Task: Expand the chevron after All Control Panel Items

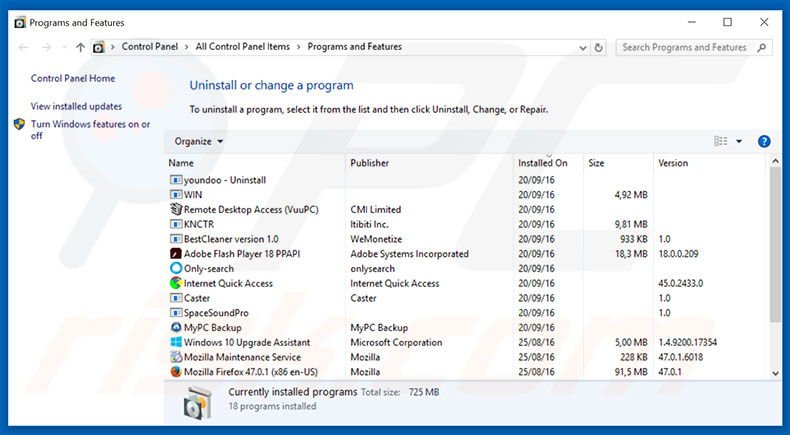Action: tap(298, 47)
